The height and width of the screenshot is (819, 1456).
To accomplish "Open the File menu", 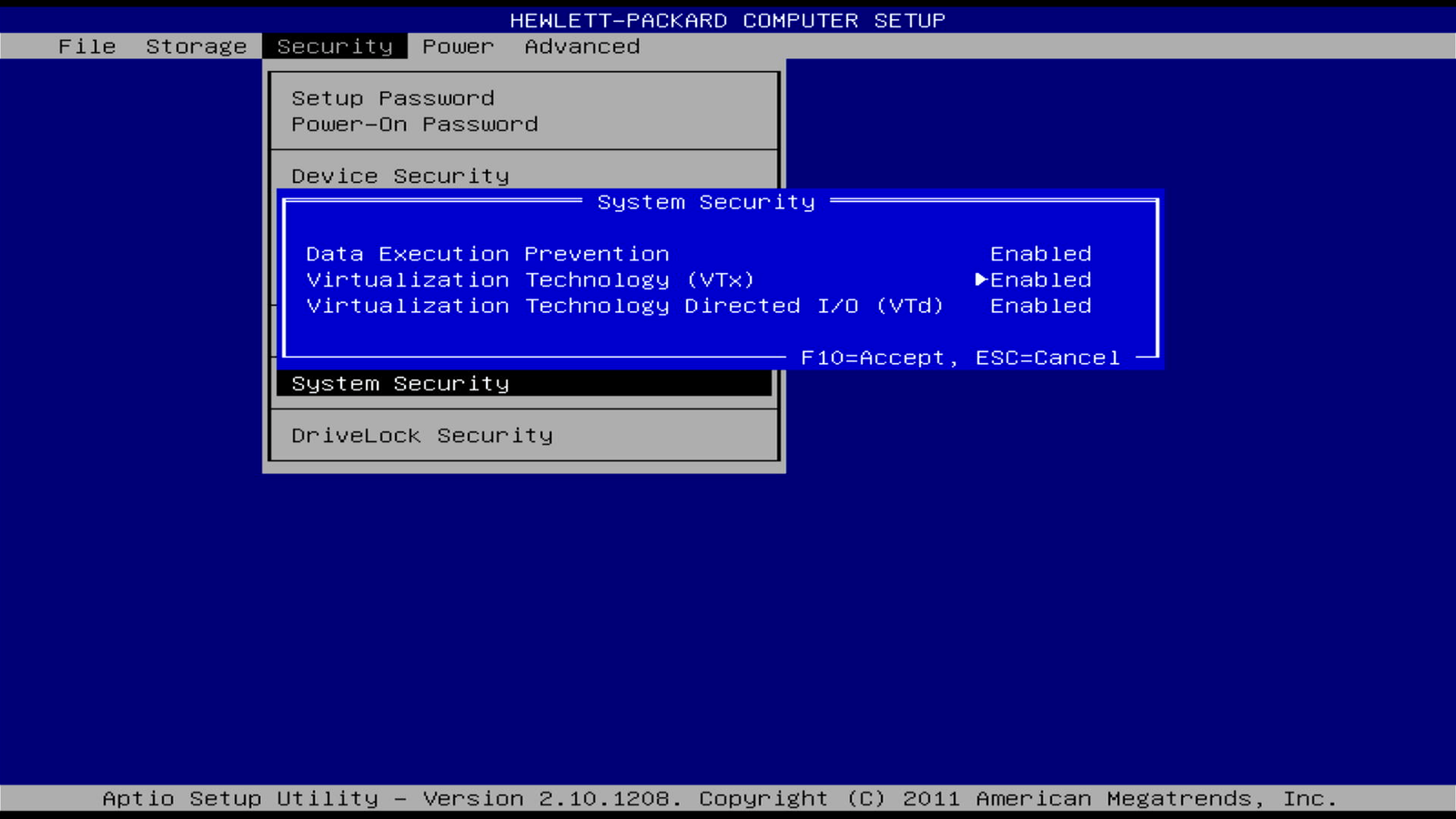I will point(86,46).
